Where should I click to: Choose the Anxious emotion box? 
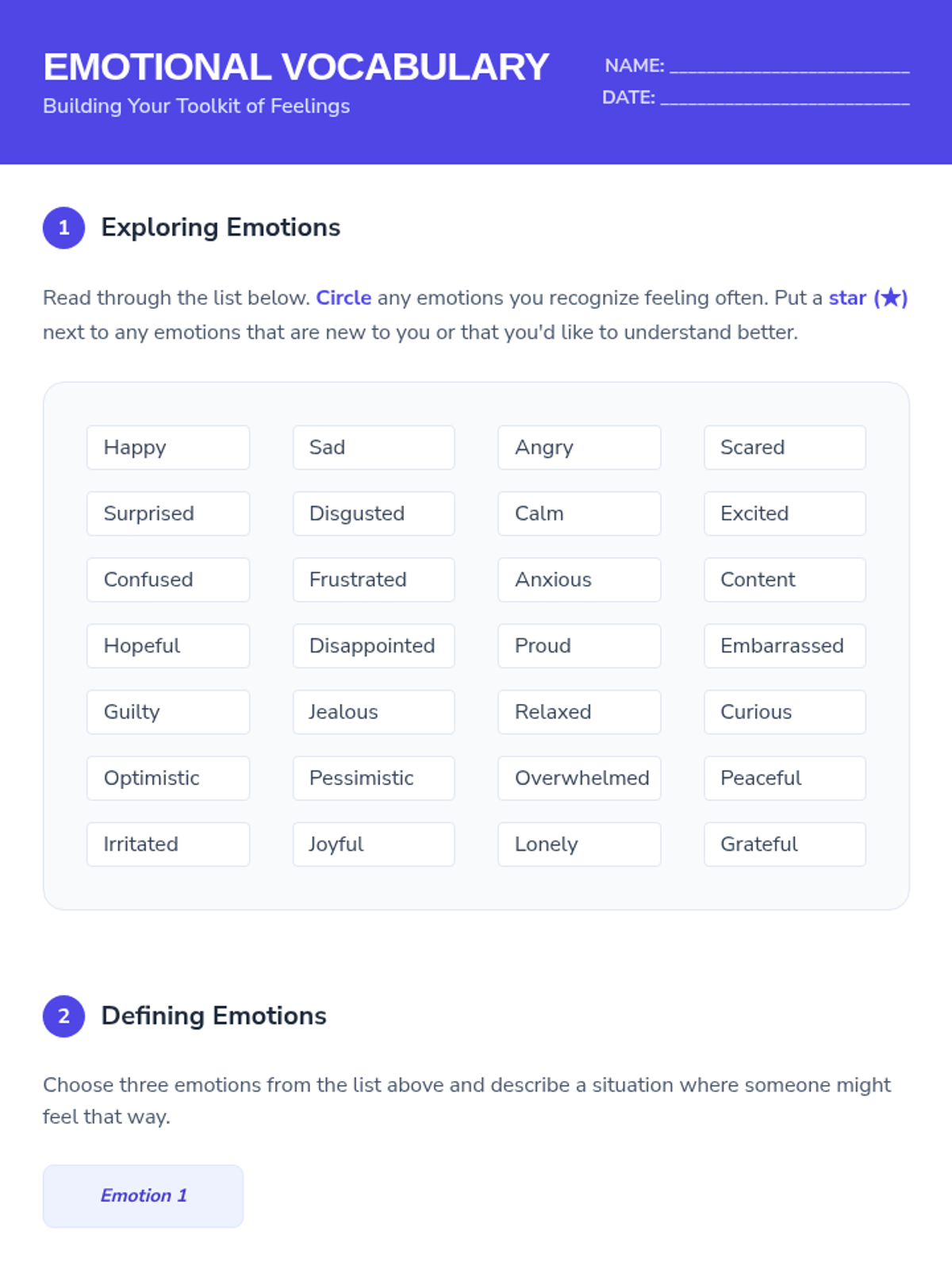[x=579, y=579]
